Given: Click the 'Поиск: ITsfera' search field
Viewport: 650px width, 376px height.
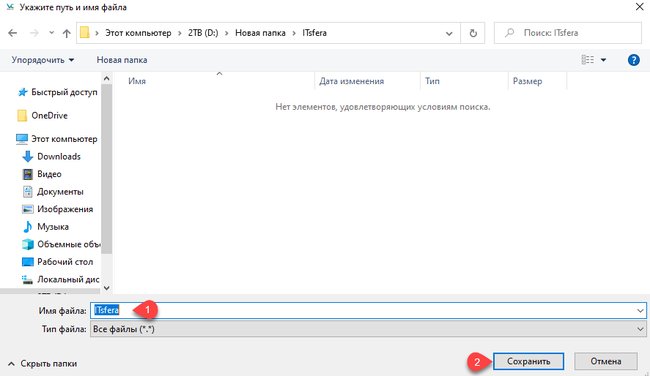Looking at the screenshot, I should click(568, 33).
